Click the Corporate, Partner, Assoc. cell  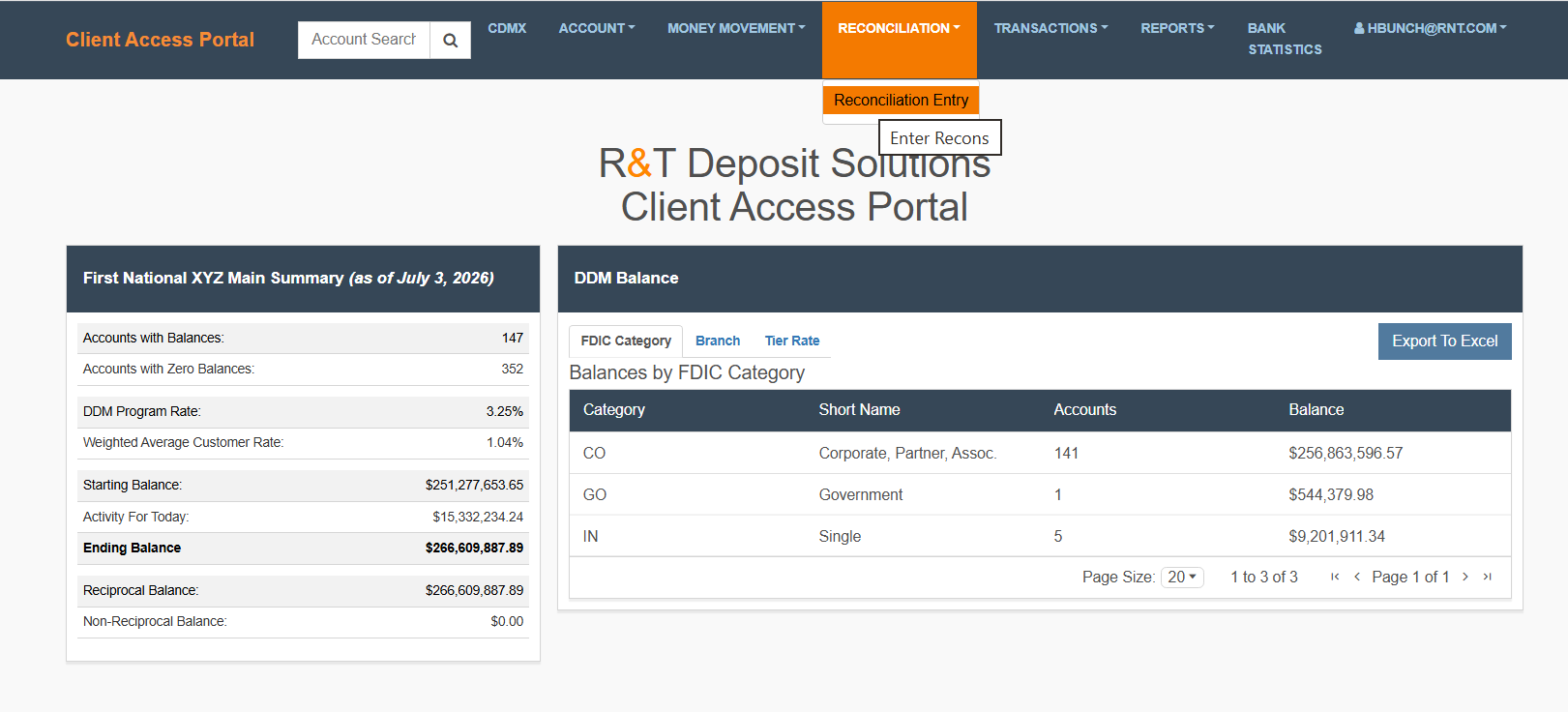907,453
